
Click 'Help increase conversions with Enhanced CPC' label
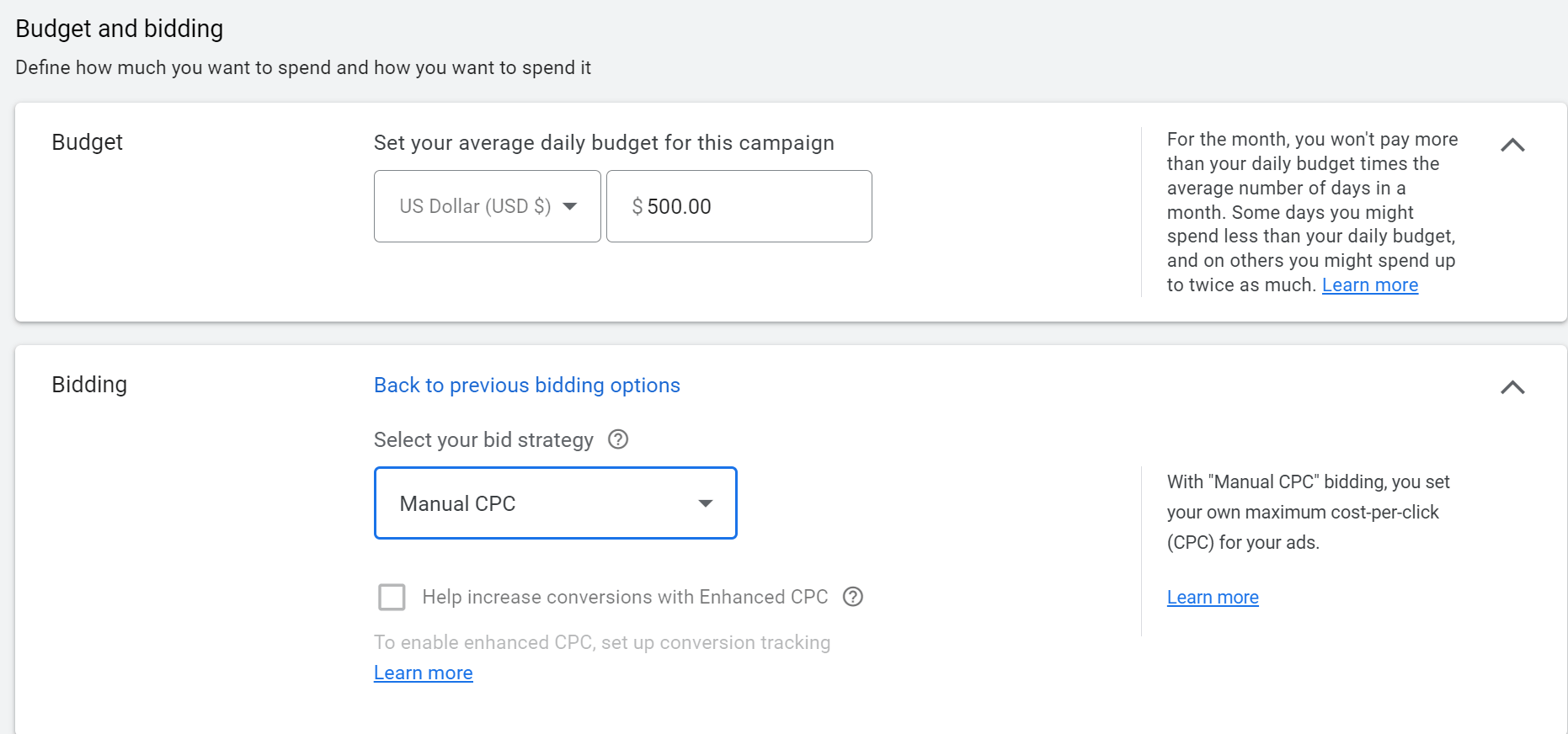click(x=625, y=597)
